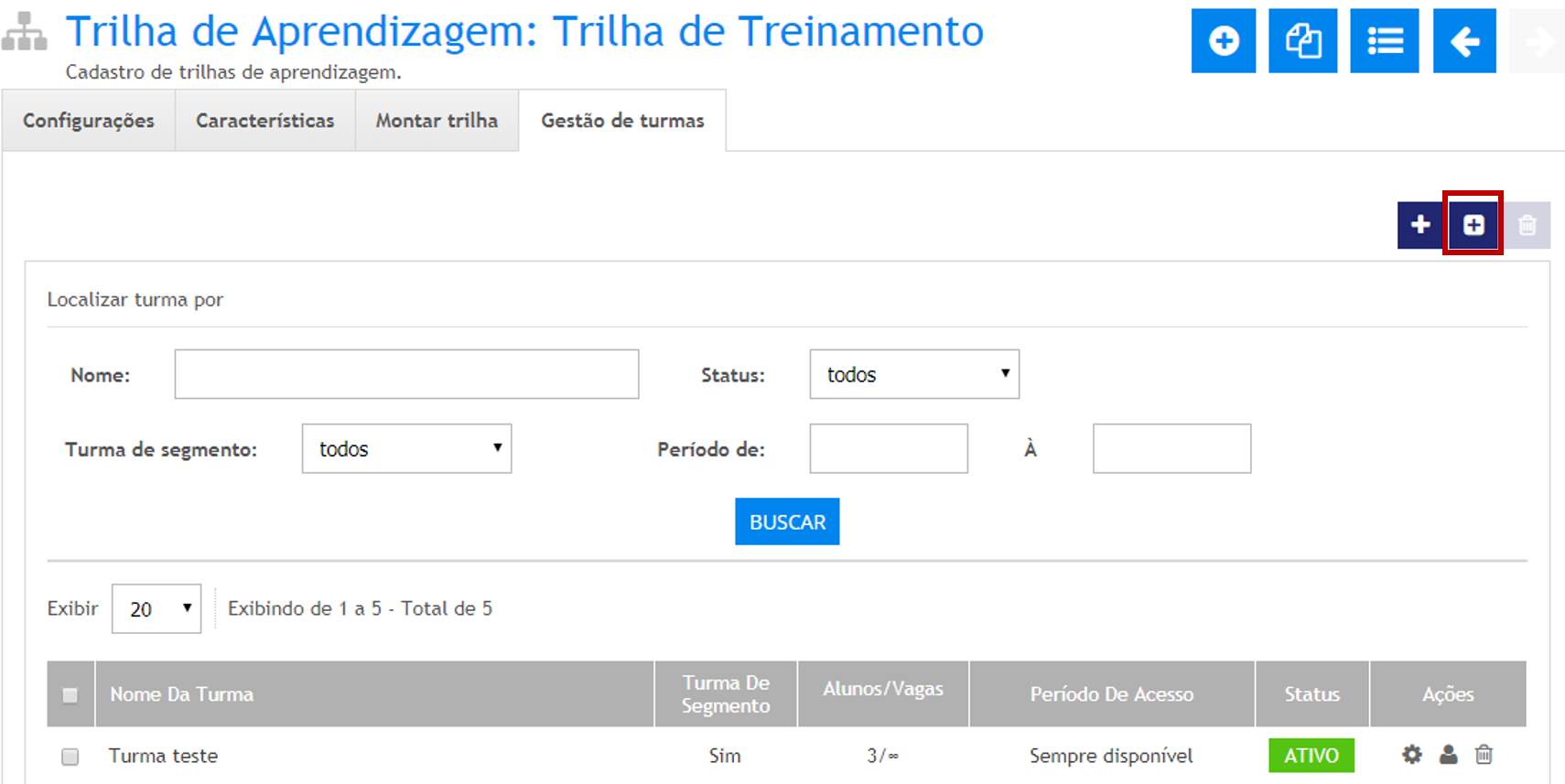
Task: Click the blue back arrow icon
Action: point(1464,41)
